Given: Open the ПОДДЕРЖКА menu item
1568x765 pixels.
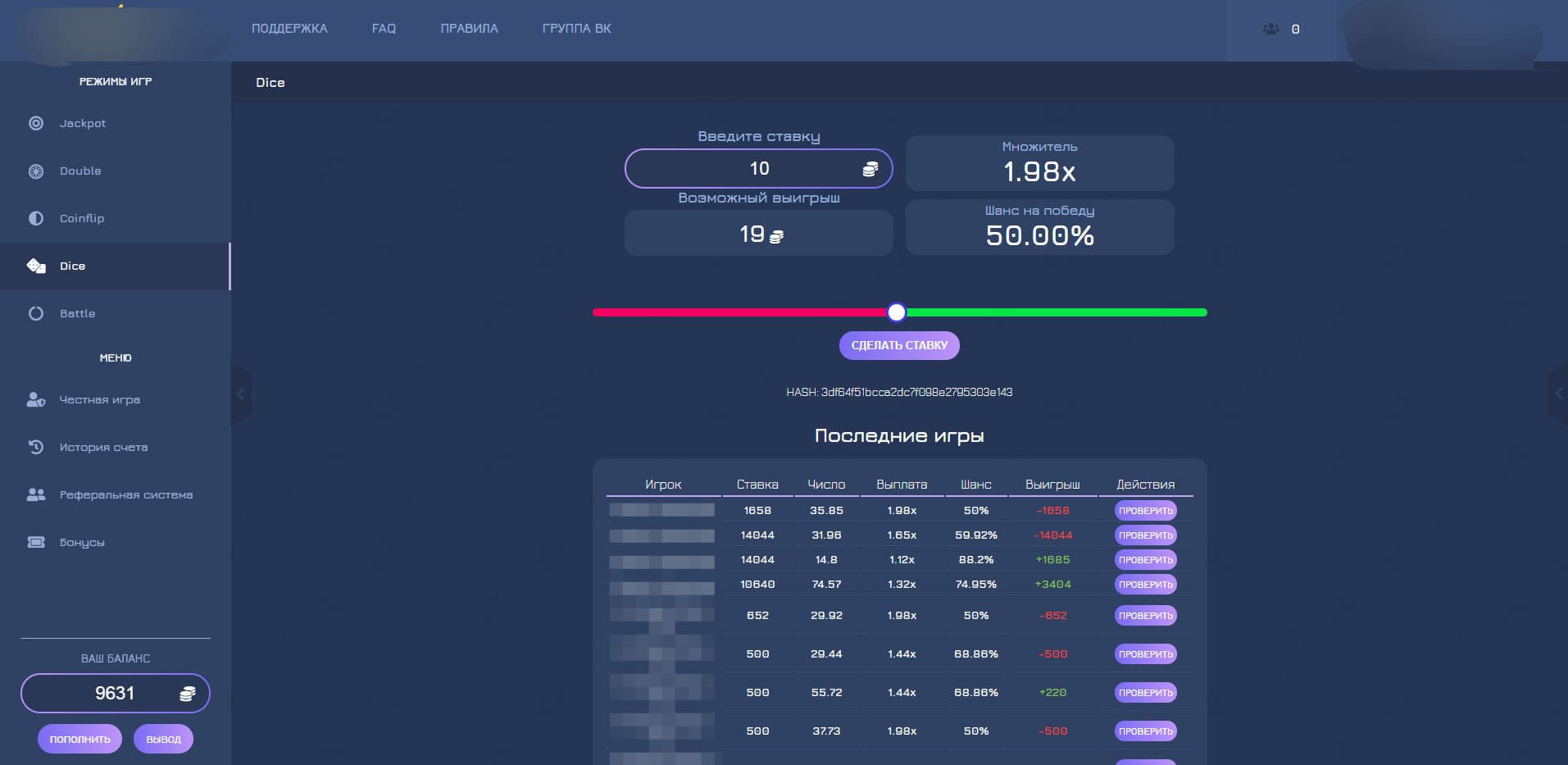Looking at the screenshot, I should 289,29.
